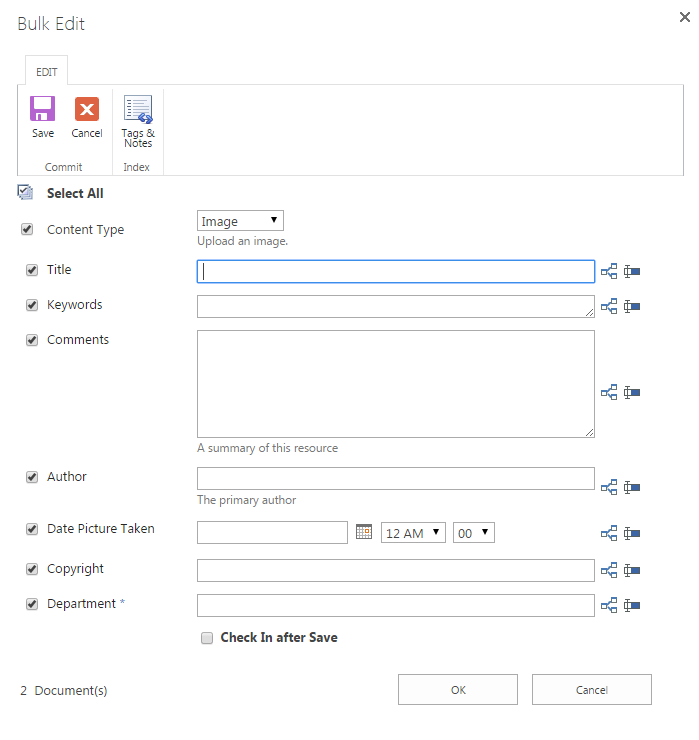Screen dimensions: 699x740
Task: Click the hierarchy icon beside Copyright field
Action: pyautogui.click(x=609, y=570)
